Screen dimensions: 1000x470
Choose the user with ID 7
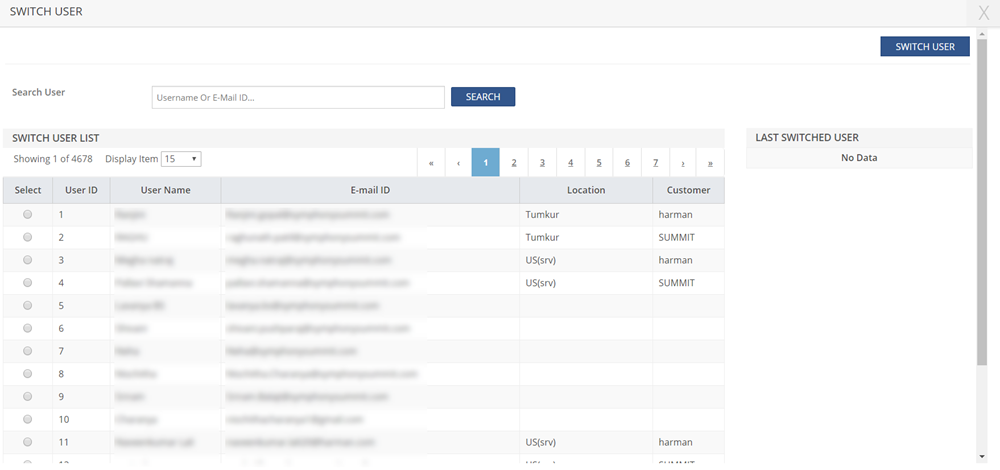(28, 351)
